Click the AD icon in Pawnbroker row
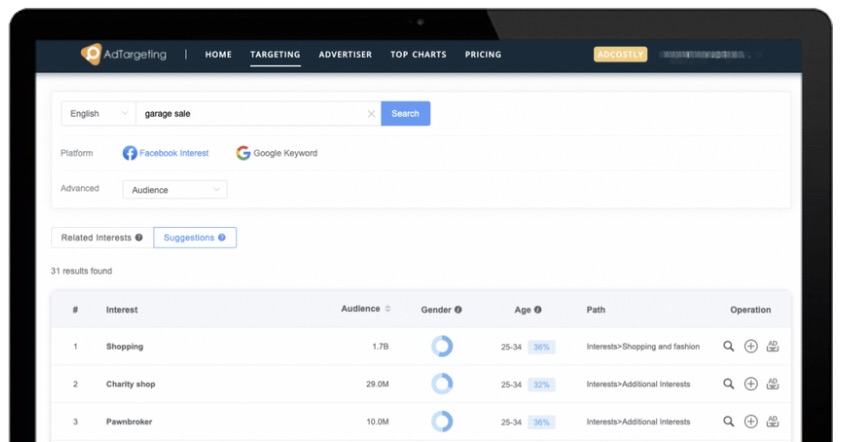This screenshot has width=842, height=442. 773,422
